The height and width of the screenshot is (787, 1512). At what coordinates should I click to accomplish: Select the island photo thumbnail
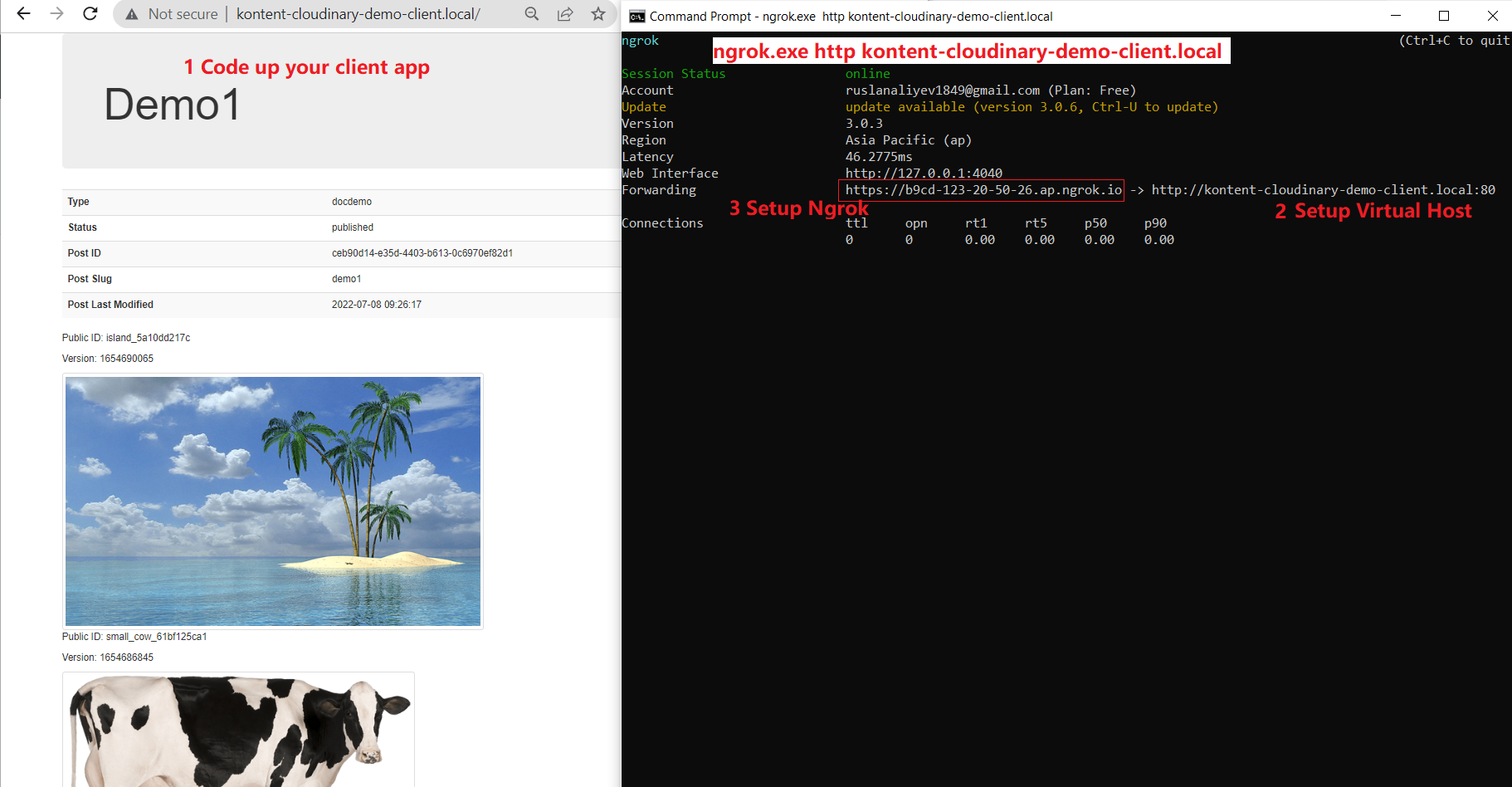tap(272, 500)
